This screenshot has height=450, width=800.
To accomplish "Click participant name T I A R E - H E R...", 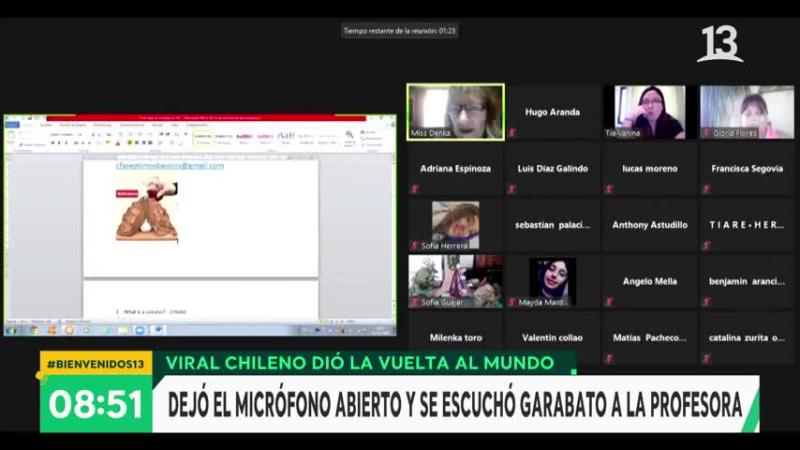I will tap(747, 225).
